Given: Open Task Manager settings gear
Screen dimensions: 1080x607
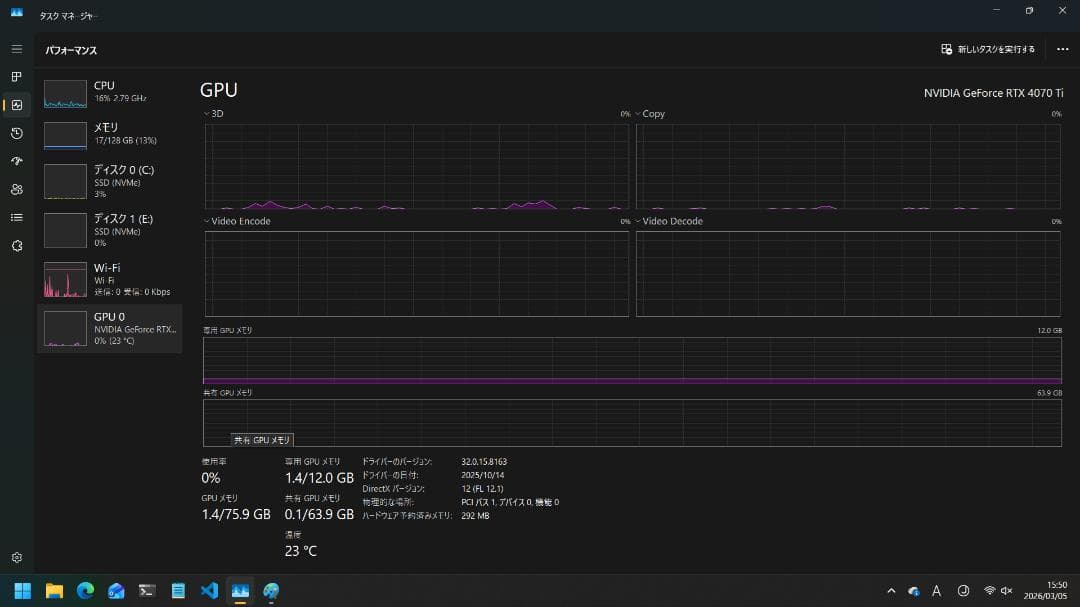Looking at the screenshot, I should coord(16,558).
